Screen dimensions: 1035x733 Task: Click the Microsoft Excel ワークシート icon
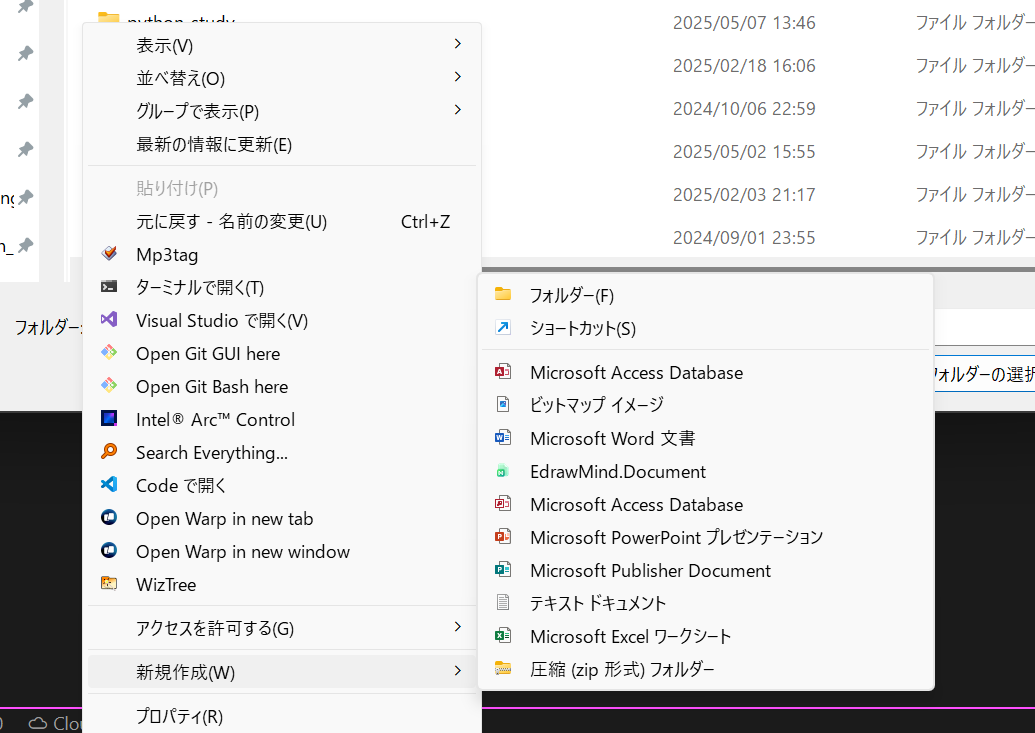click(503, 636)
